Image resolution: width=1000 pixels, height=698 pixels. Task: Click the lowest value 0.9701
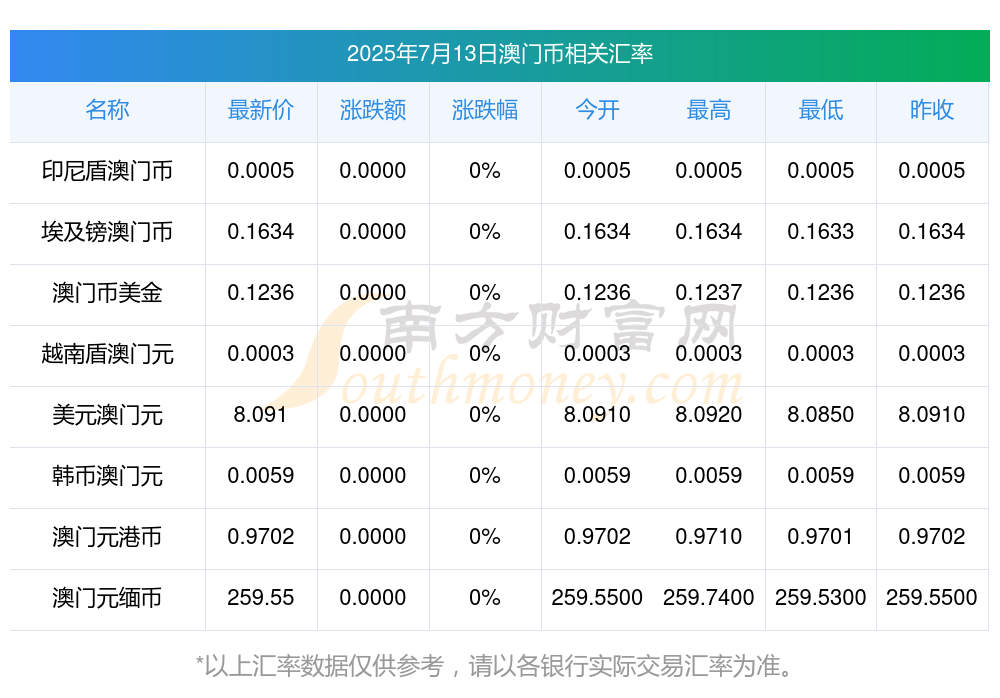click(821, 537)
